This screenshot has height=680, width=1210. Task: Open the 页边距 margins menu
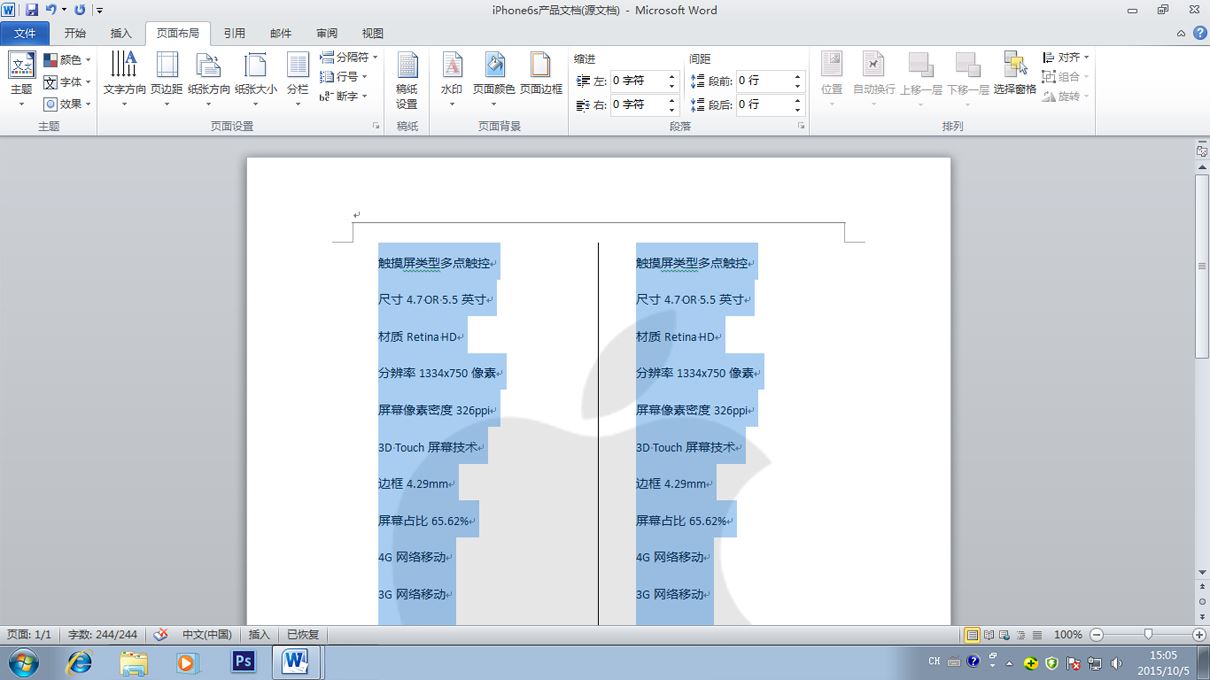click(167, 80)
